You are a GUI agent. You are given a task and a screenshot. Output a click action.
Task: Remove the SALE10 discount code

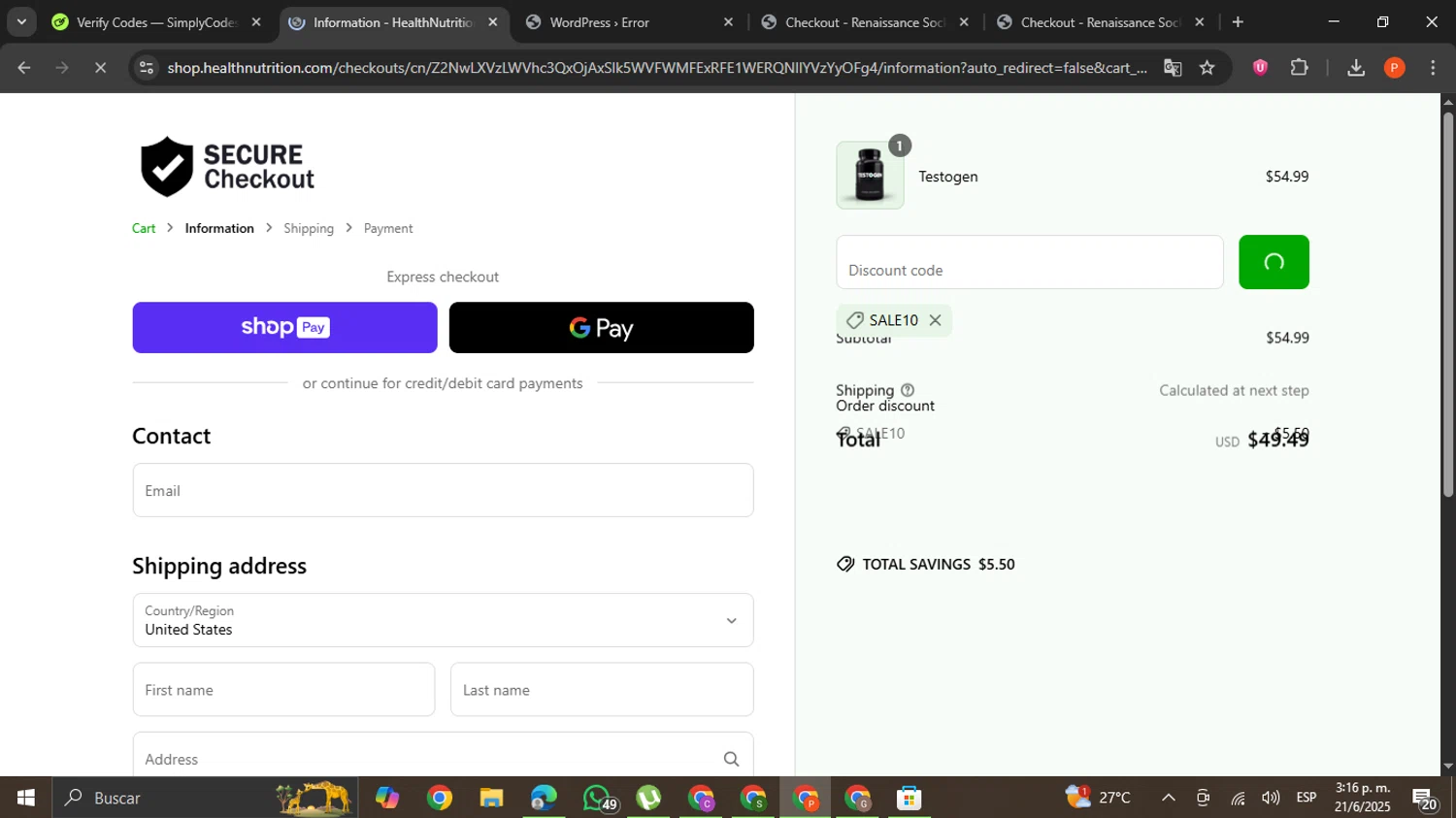tap(935, 320)
